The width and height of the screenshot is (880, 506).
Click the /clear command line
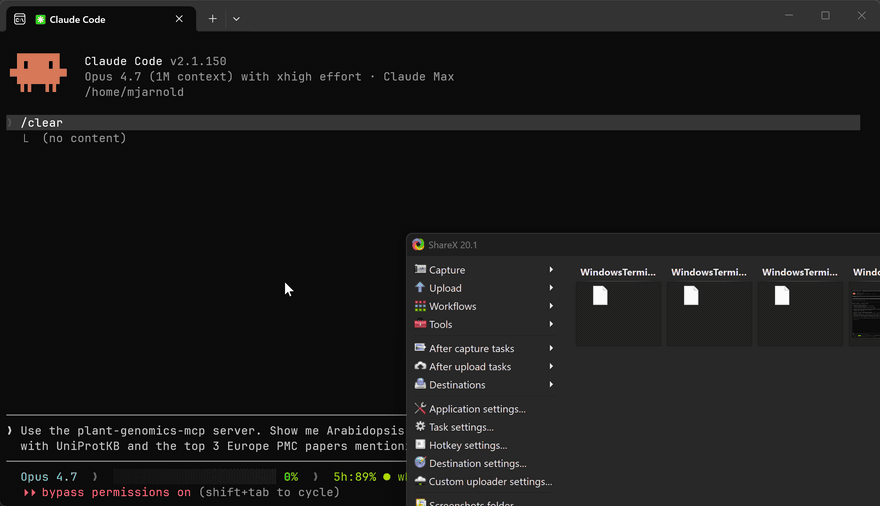click(433, 122)
